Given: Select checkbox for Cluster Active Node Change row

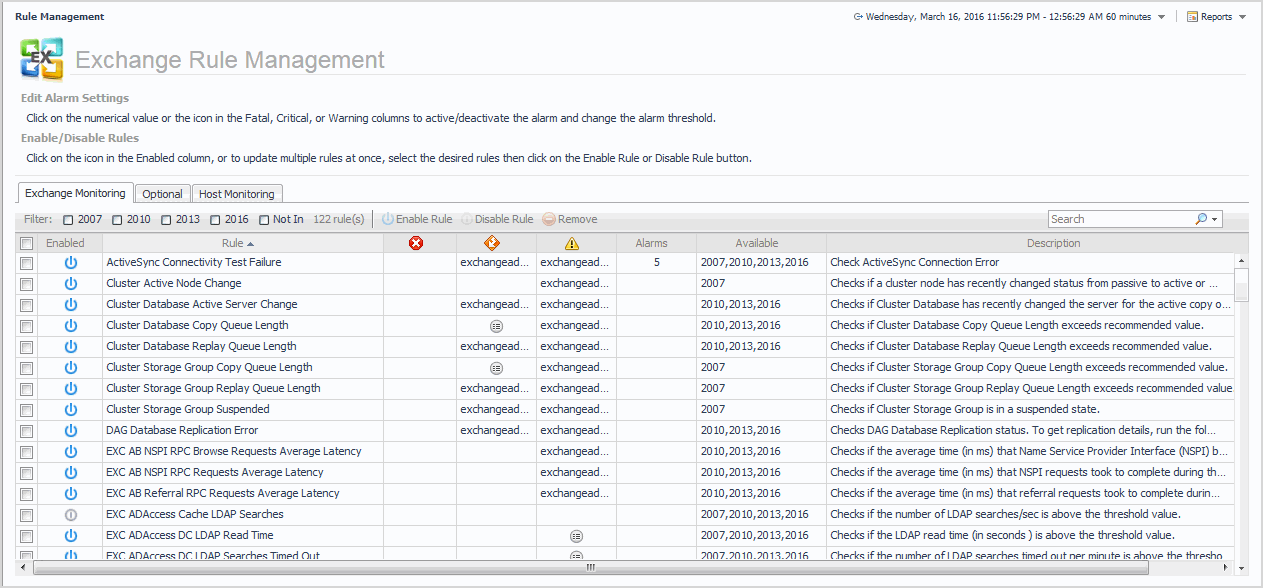Looking at the screenshot, I should pyautogui.click(x=27, y=284).
